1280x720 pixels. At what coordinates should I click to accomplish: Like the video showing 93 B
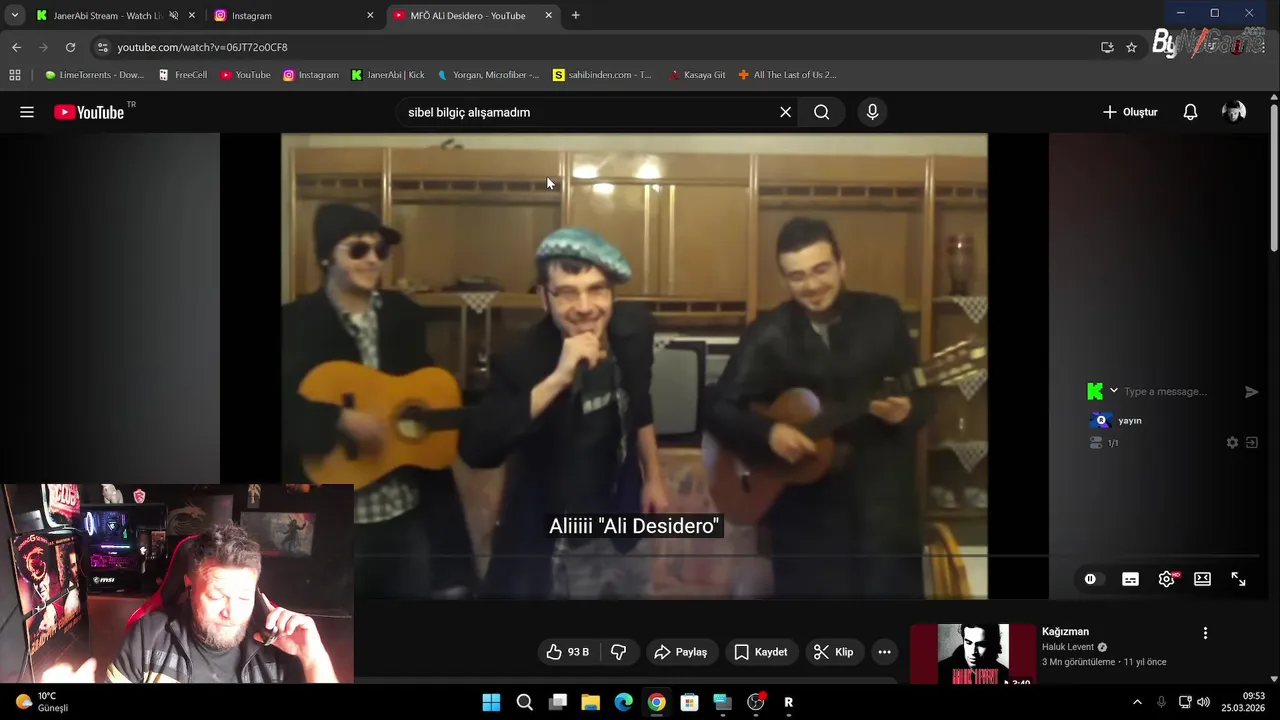coord(566,652)
